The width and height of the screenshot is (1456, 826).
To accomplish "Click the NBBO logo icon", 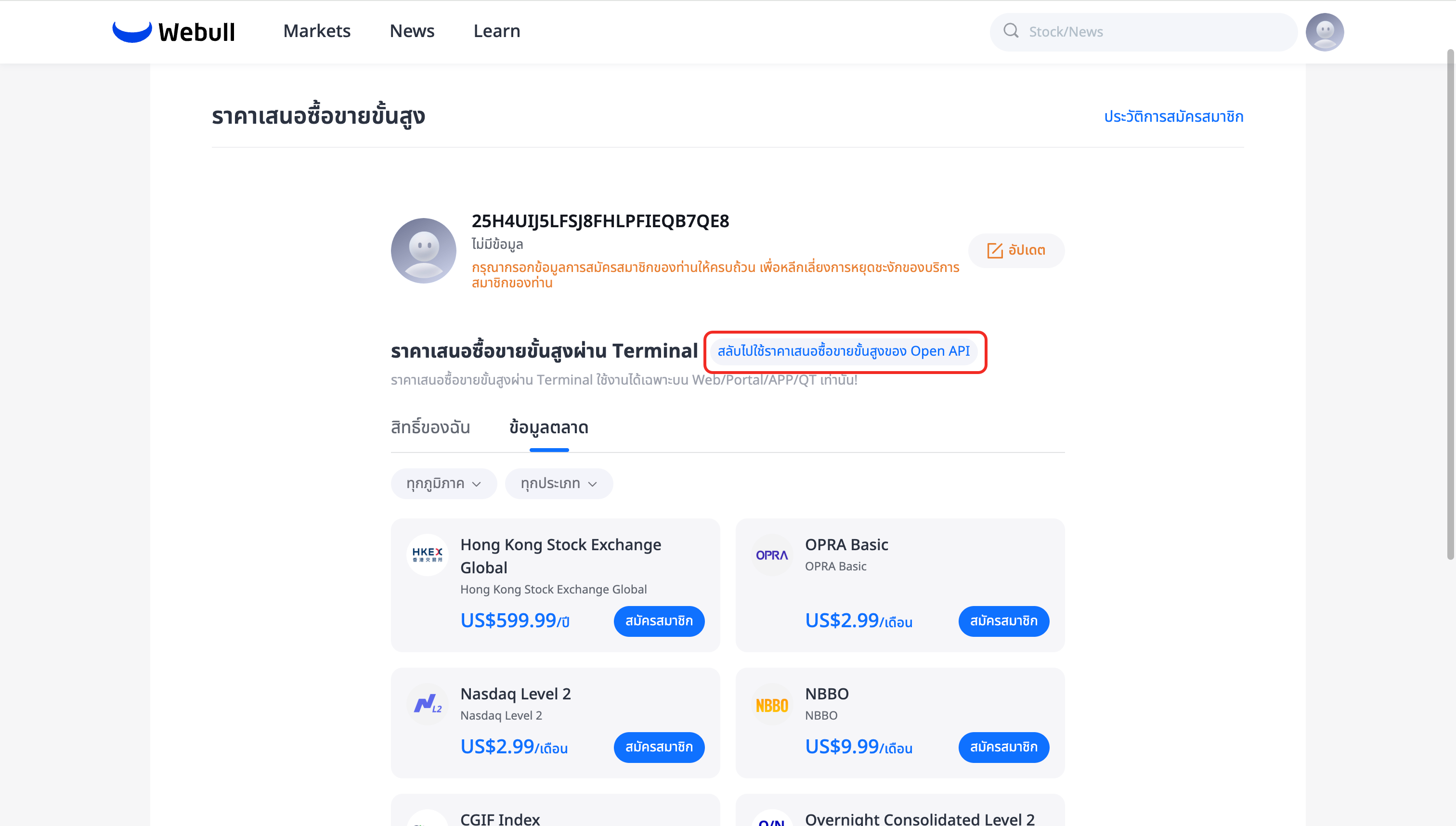I will [772, 704].
